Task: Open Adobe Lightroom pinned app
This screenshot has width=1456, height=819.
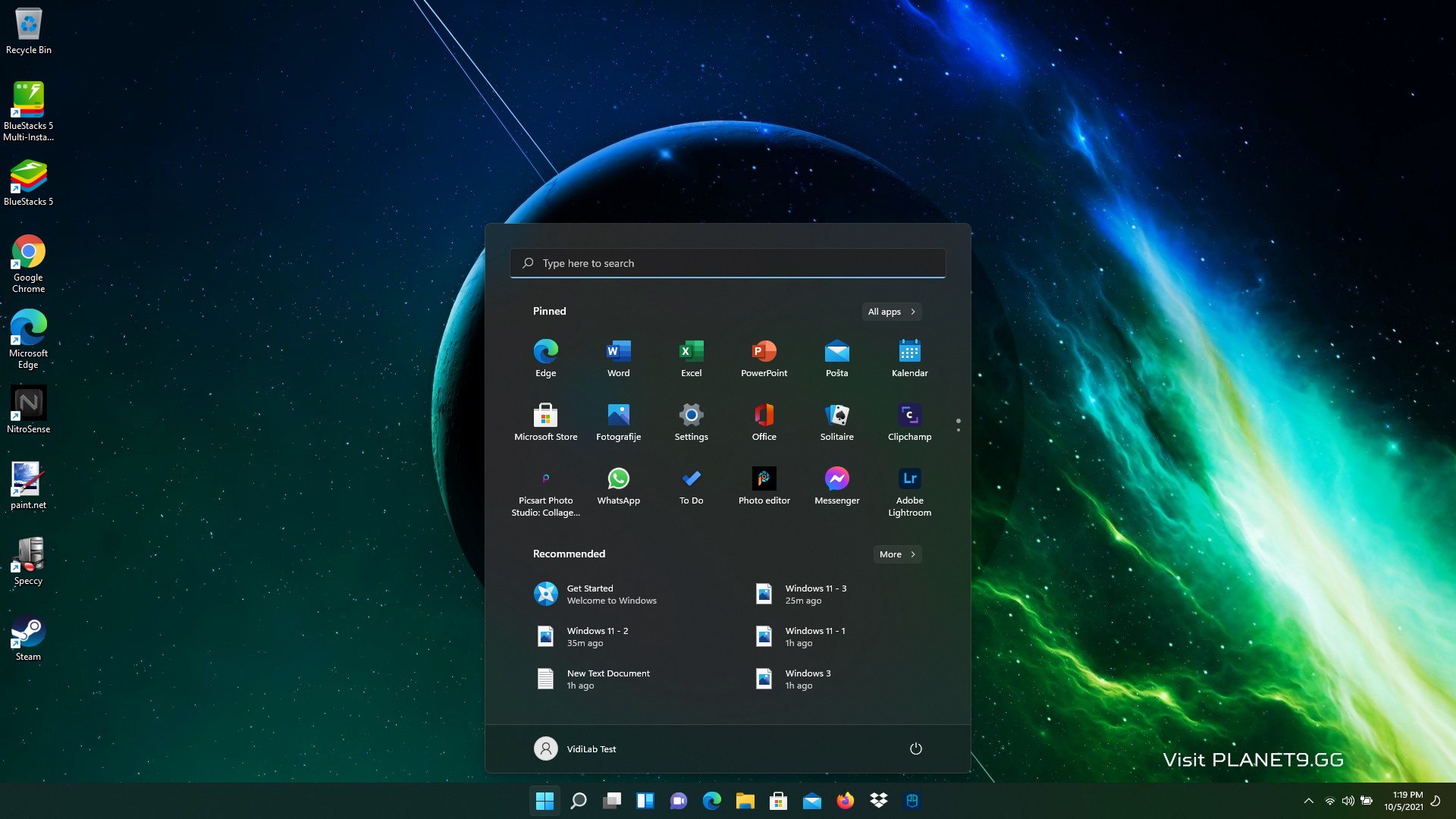Action: [909, 491]
